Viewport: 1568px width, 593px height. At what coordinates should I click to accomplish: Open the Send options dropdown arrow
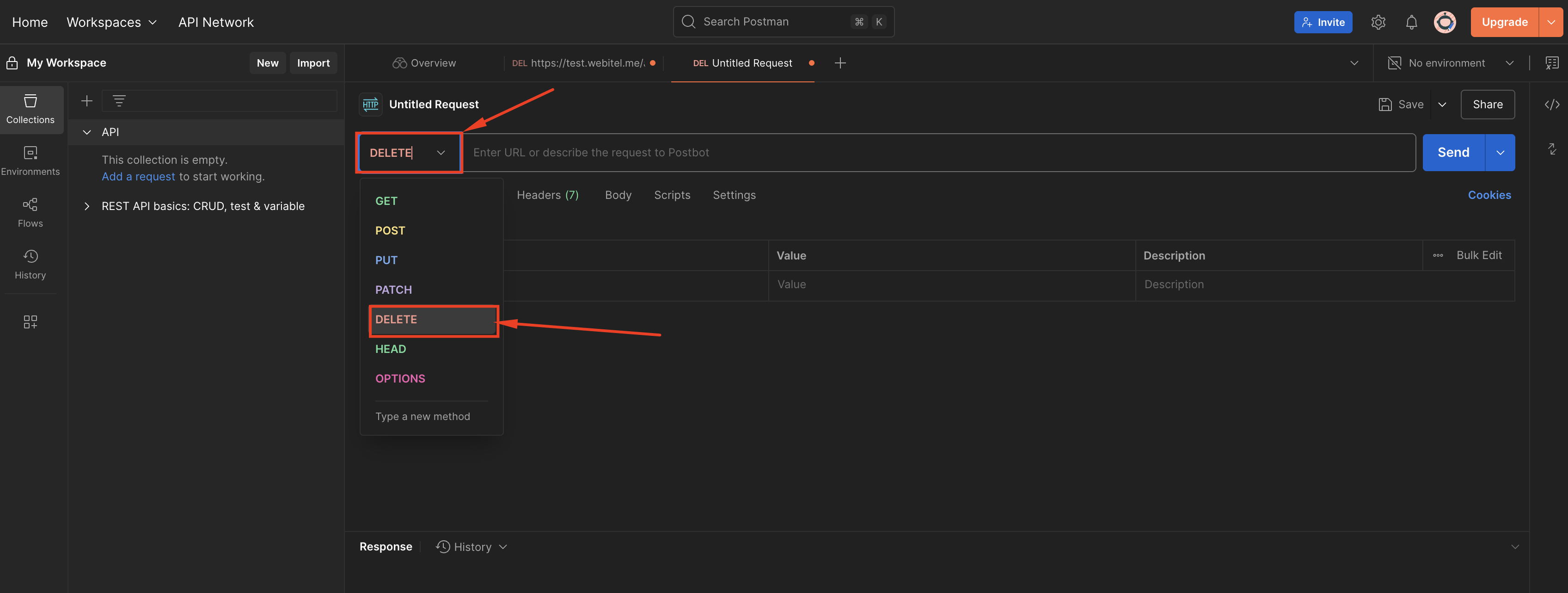click(1500, 153)
